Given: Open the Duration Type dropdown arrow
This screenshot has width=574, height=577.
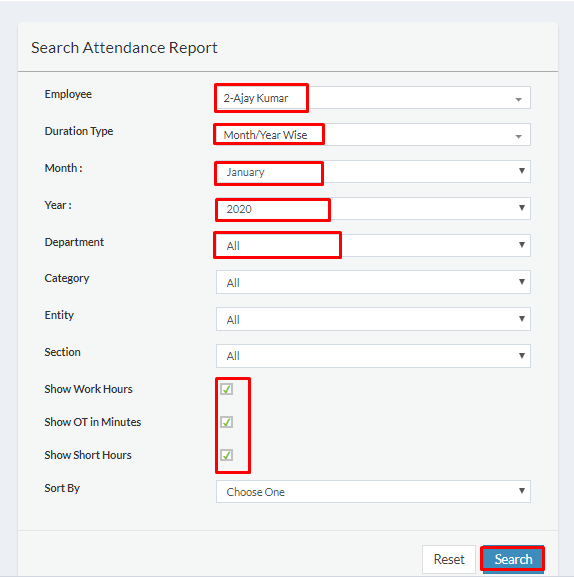Looking at the screenshot, I should pos(518,137).
